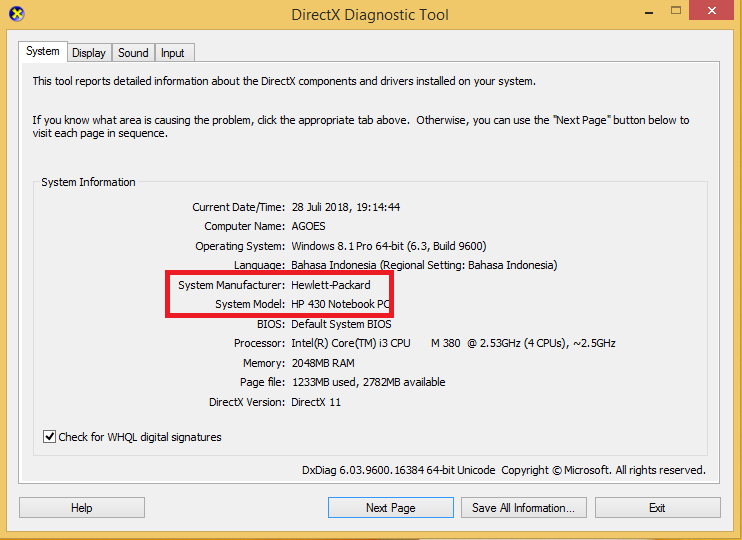This screenshot has height=540, width=742.
Task: Toggle Check for WHQL digital signatures checkbox
Action: click(x=49, y=436)
